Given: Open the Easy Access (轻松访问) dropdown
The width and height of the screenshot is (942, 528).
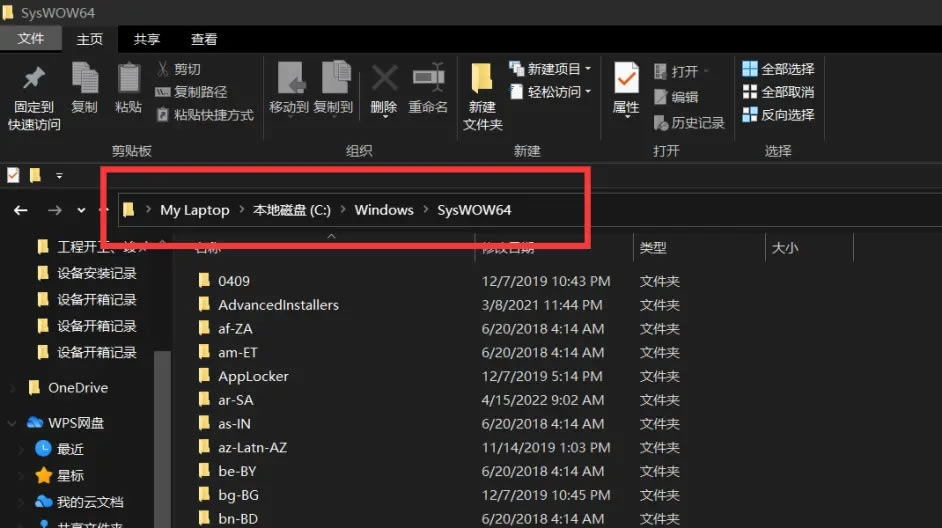Looking at the screenshot, I should pyautogui.click(x=551, y=92).
